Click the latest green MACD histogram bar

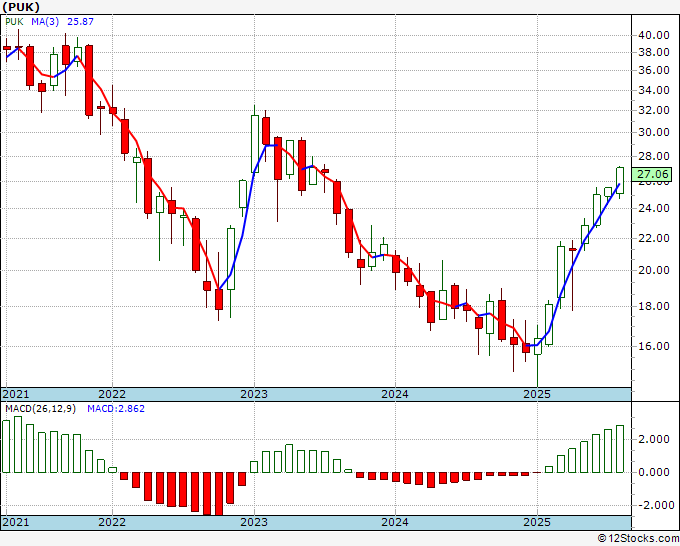620,449
